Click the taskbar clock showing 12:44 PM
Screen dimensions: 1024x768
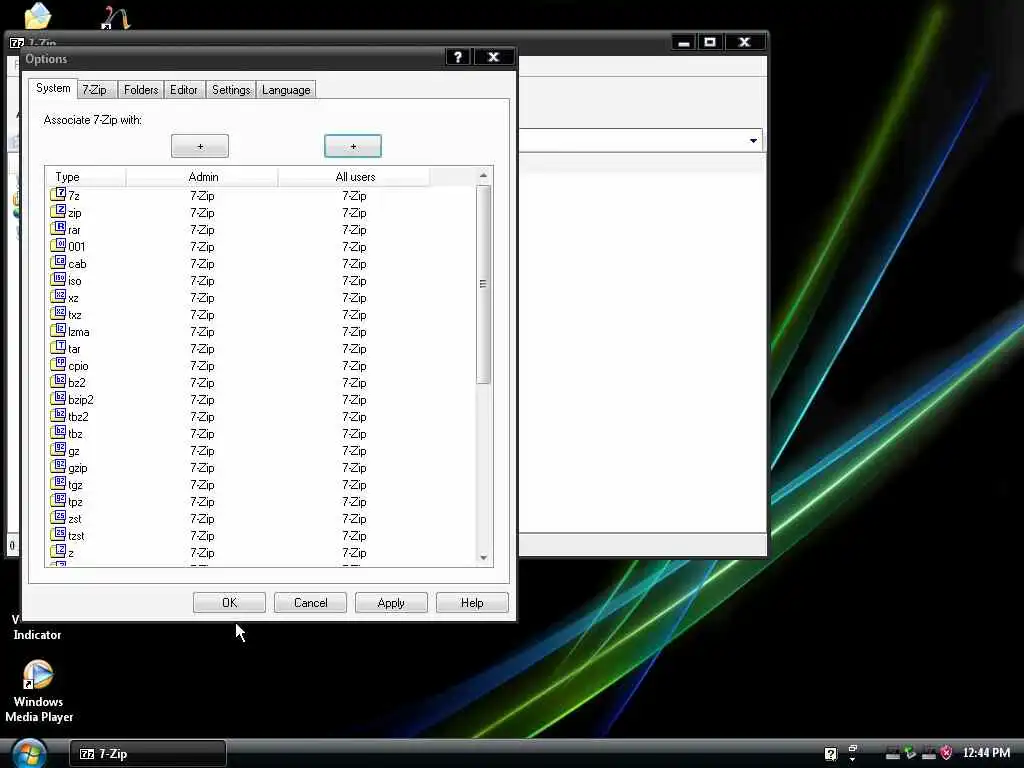pyautogui.click(x=986, y=753)
